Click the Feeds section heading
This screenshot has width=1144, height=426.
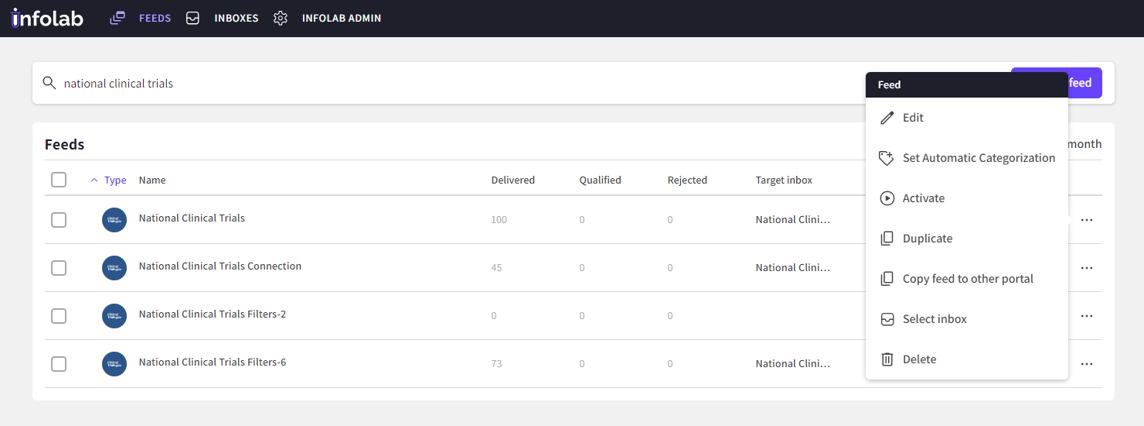click(65, 144)
